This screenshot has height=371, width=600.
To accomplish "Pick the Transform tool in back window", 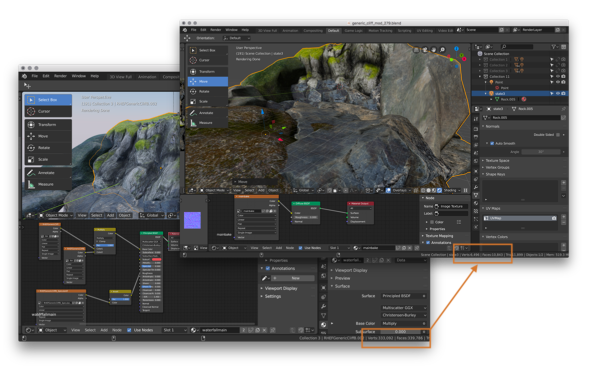I will [x=48, y=125].
